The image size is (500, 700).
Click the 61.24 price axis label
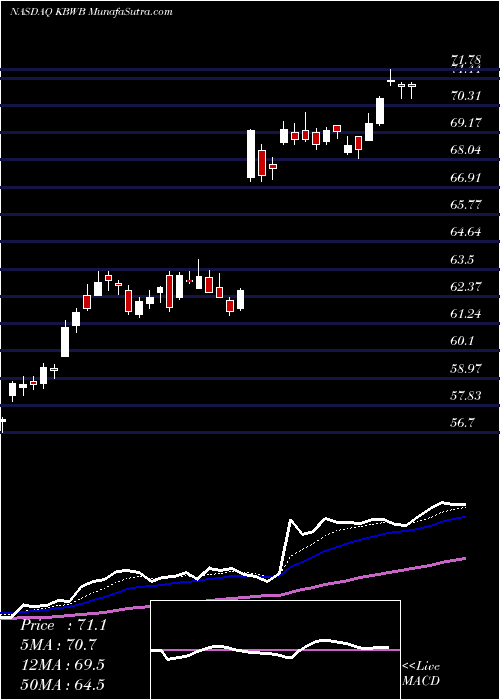(467, 314)
